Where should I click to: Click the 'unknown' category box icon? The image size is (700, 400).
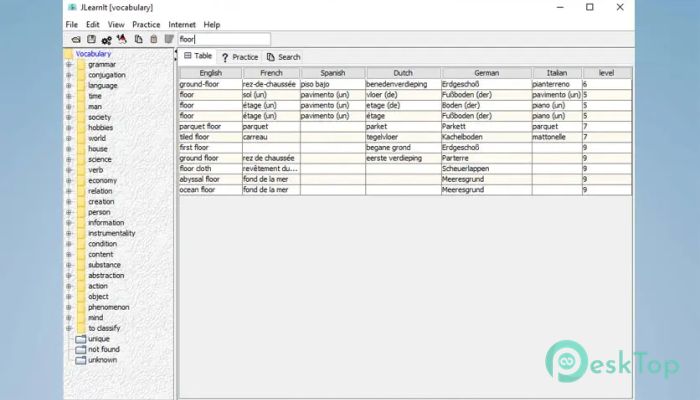(81, 360)
